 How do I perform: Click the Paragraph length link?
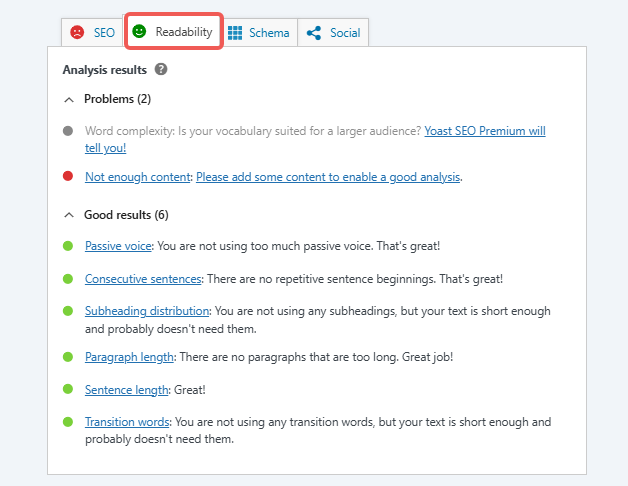point(130,356)
